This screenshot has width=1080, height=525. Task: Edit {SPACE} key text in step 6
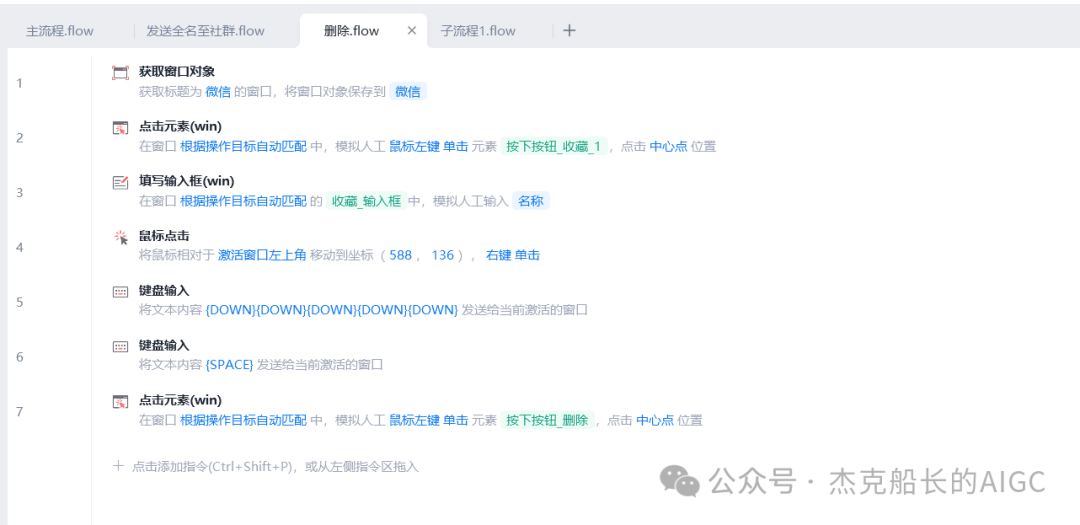[x=230, y=364]
